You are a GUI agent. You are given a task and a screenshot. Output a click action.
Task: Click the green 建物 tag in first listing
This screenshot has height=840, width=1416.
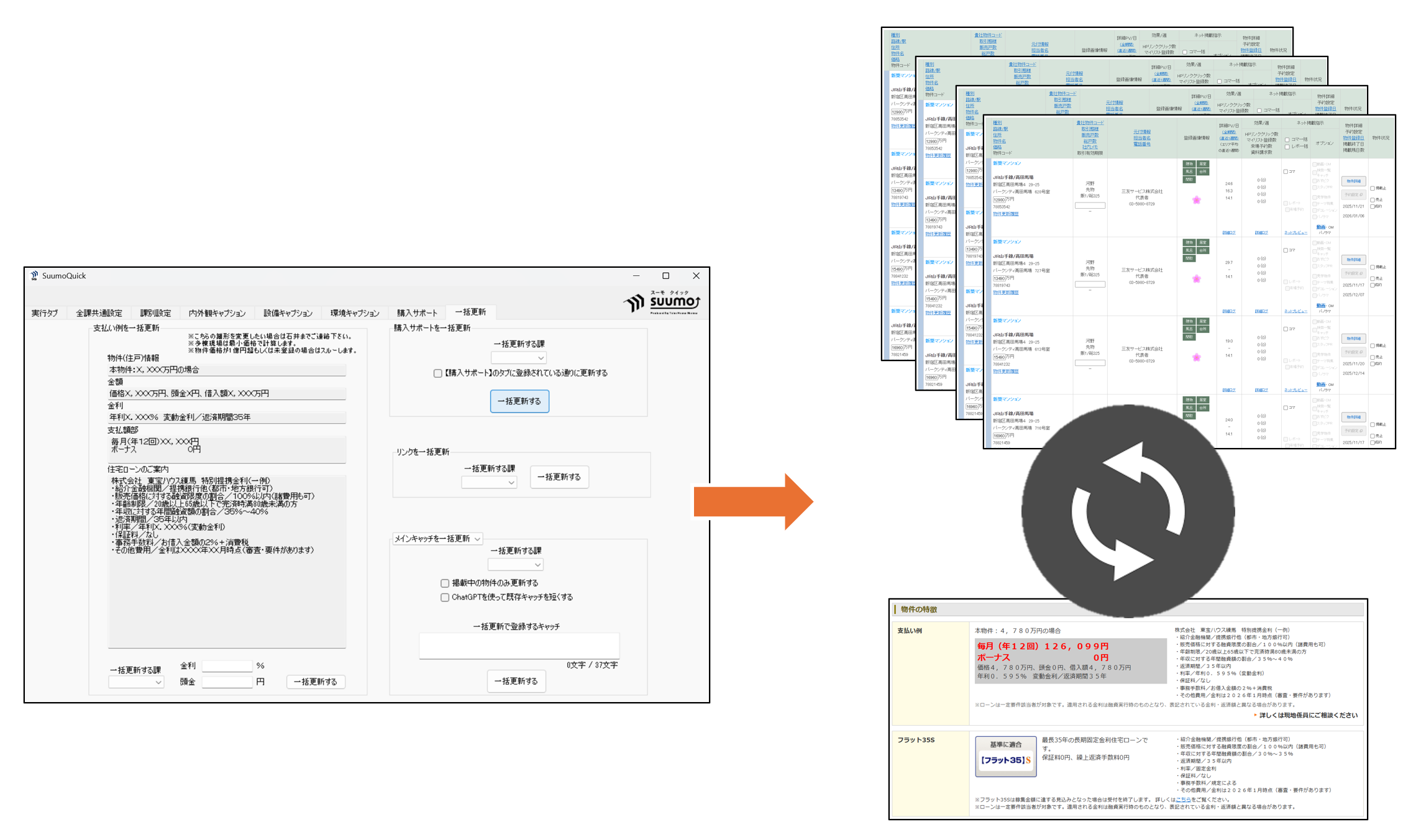(x=1189, y=164)
